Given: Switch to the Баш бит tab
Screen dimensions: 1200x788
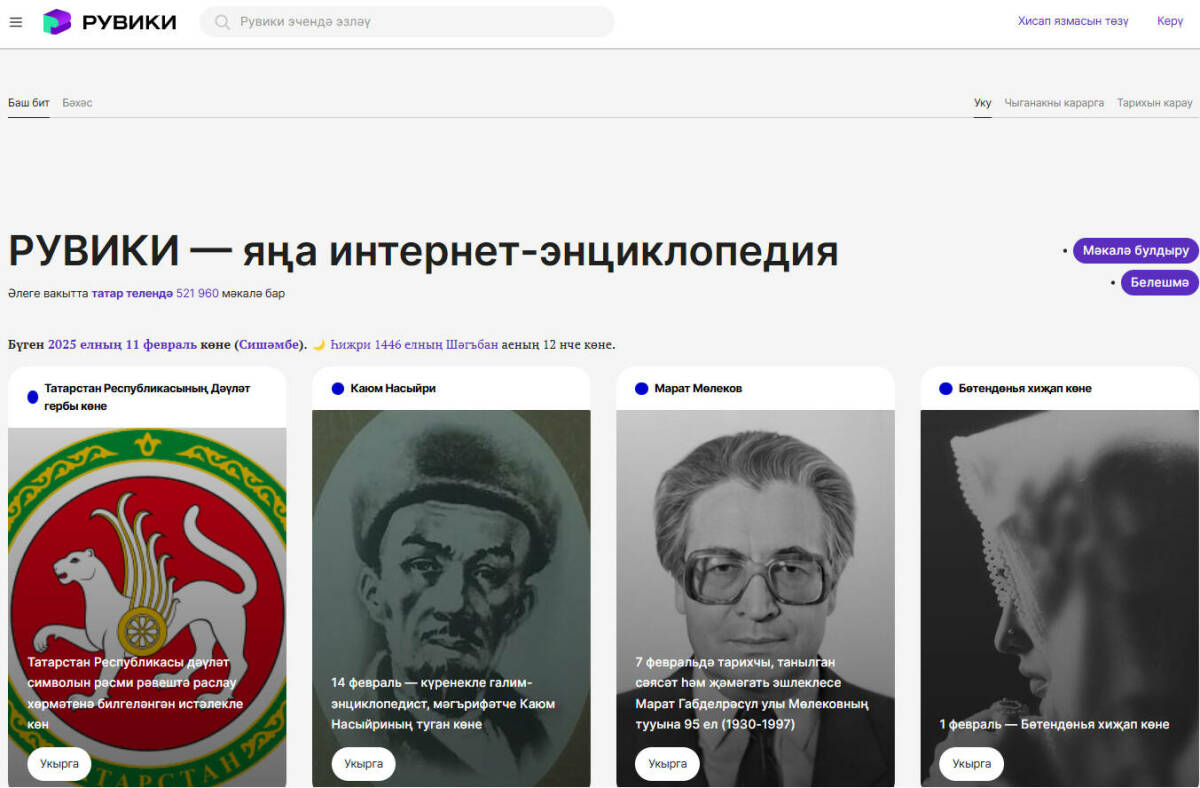Looking at the screenshot, I should click(29, 103).
